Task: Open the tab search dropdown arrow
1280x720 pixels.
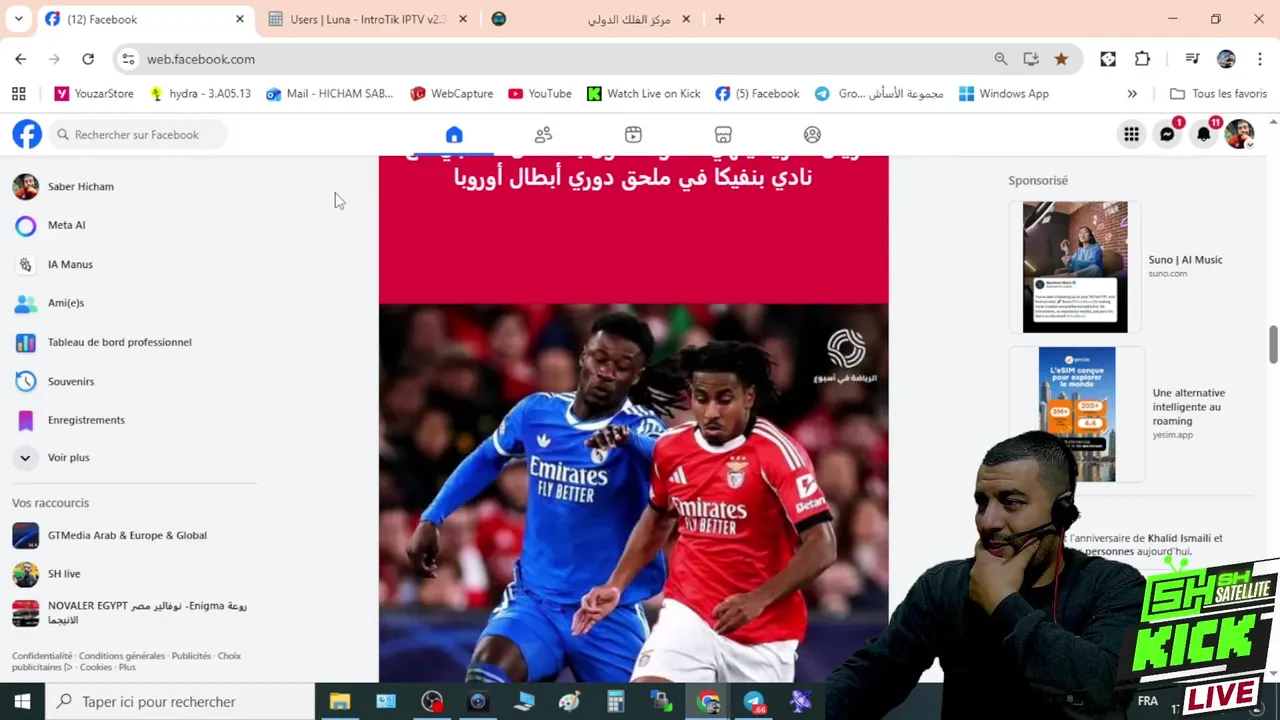Action: [18, 19]
